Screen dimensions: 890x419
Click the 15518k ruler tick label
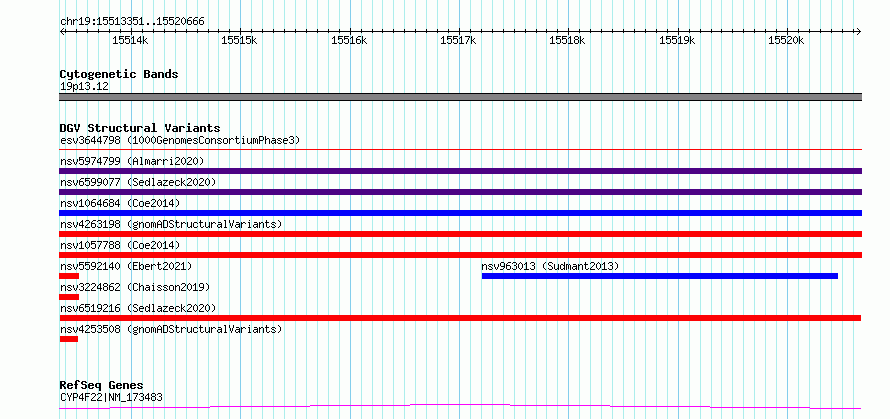tap(568, 41)
